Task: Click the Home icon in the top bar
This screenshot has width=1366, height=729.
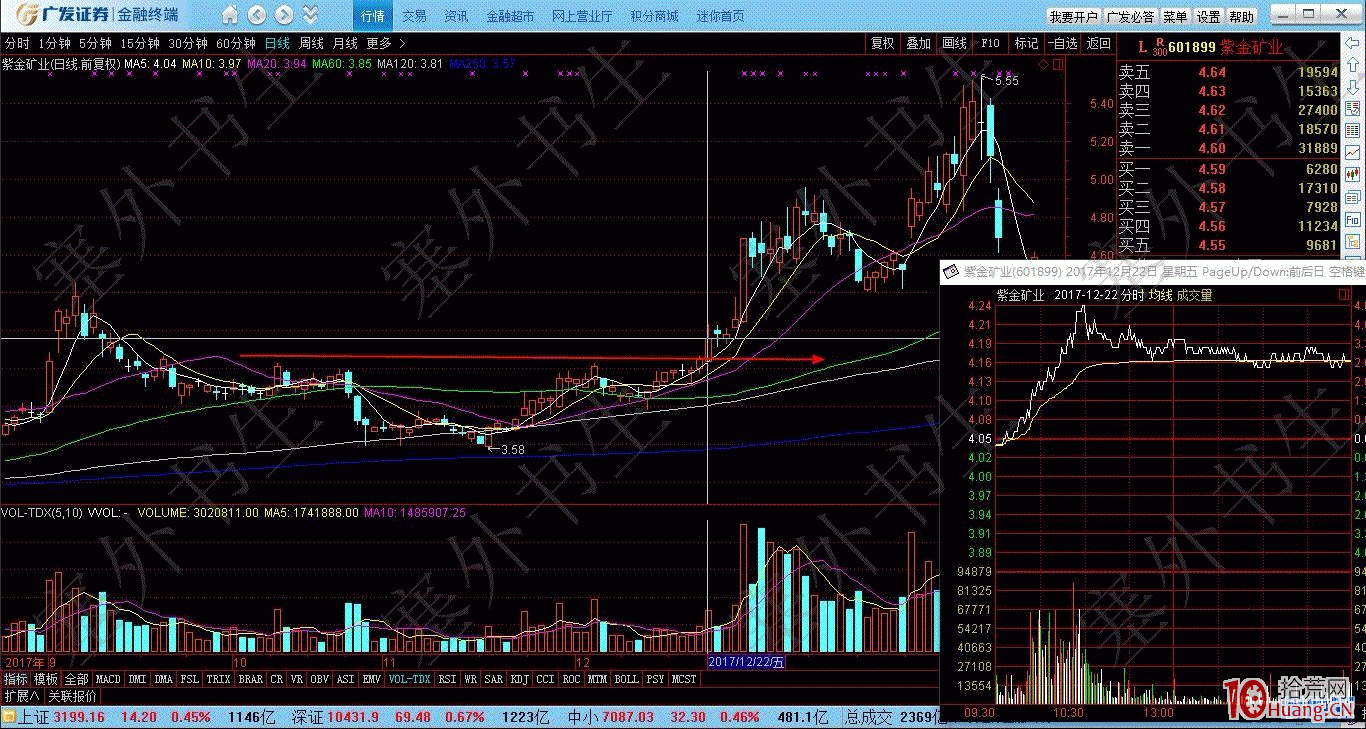Action: click(x=231, y=16)
